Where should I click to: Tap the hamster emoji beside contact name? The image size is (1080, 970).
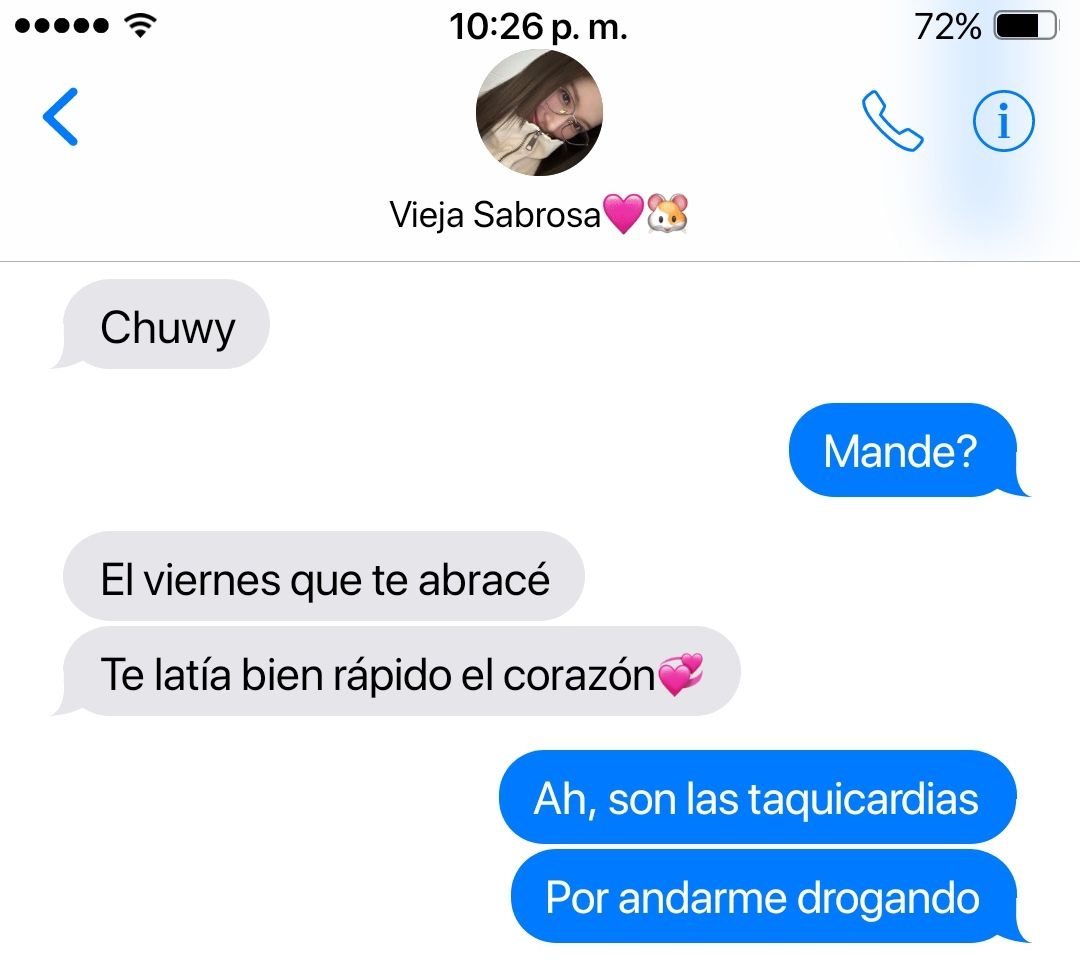click(x=667, y=213)
